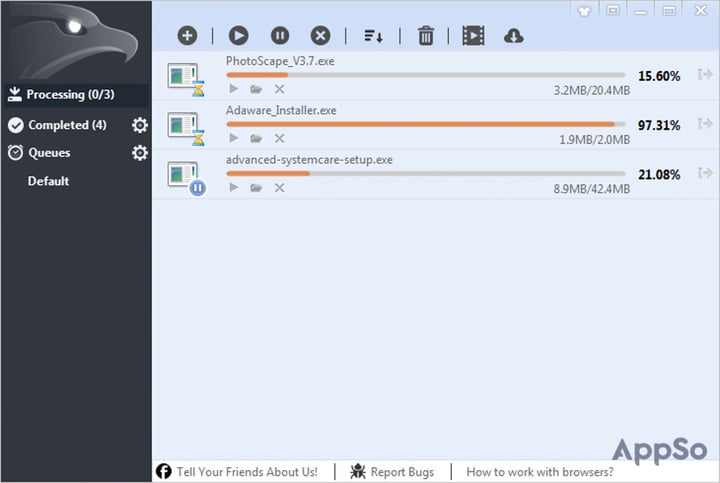Select the Default queue
The image size is (720, 483).
click(x=48, y=181)
